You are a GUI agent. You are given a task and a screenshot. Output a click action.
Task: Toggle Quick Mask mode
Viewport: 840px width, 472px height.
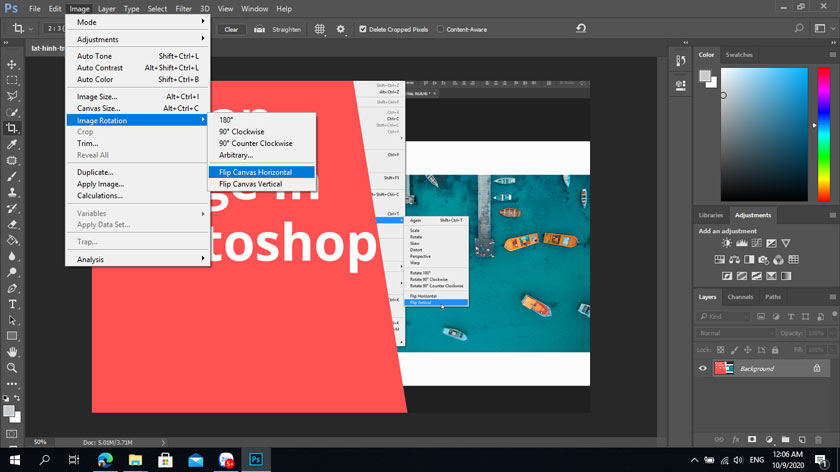(x=12, y=434)
